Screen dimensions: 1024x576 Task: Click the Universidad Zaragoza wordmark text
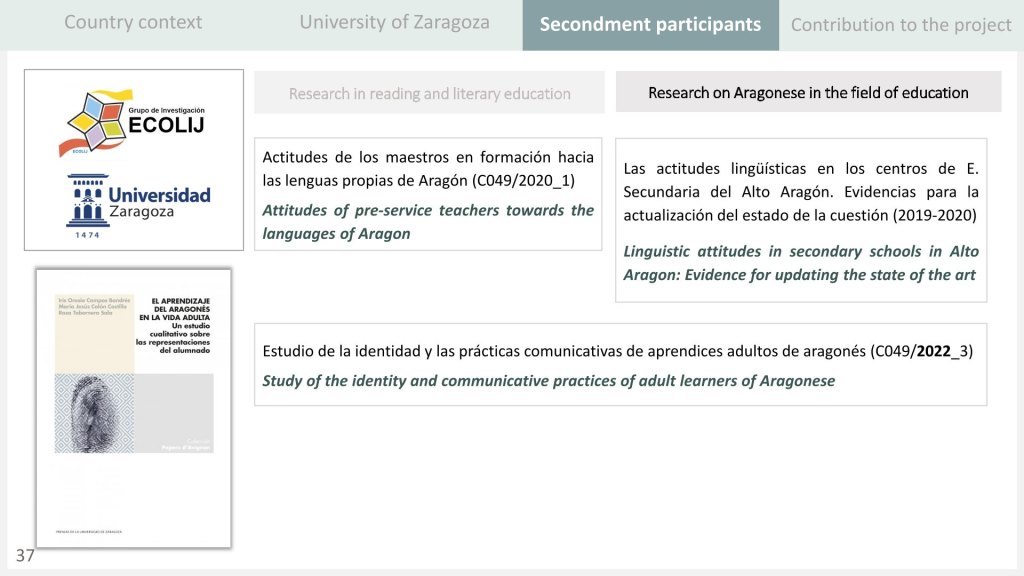click(159, 202)
